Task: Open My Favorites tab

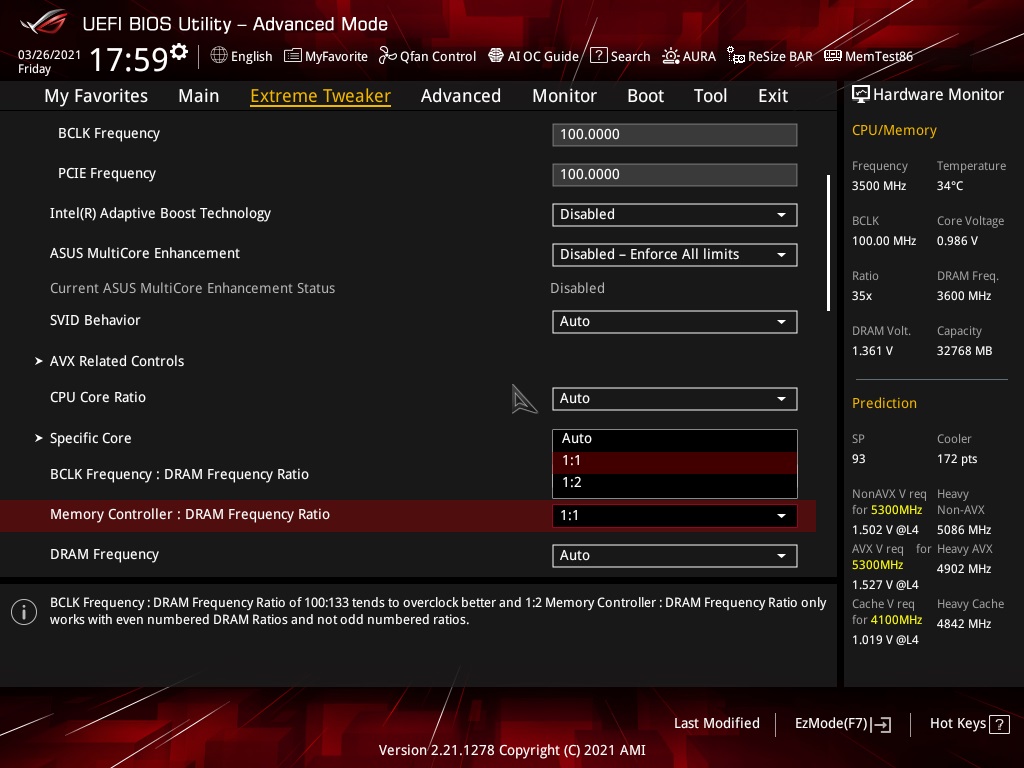Action: pos(96,96)
